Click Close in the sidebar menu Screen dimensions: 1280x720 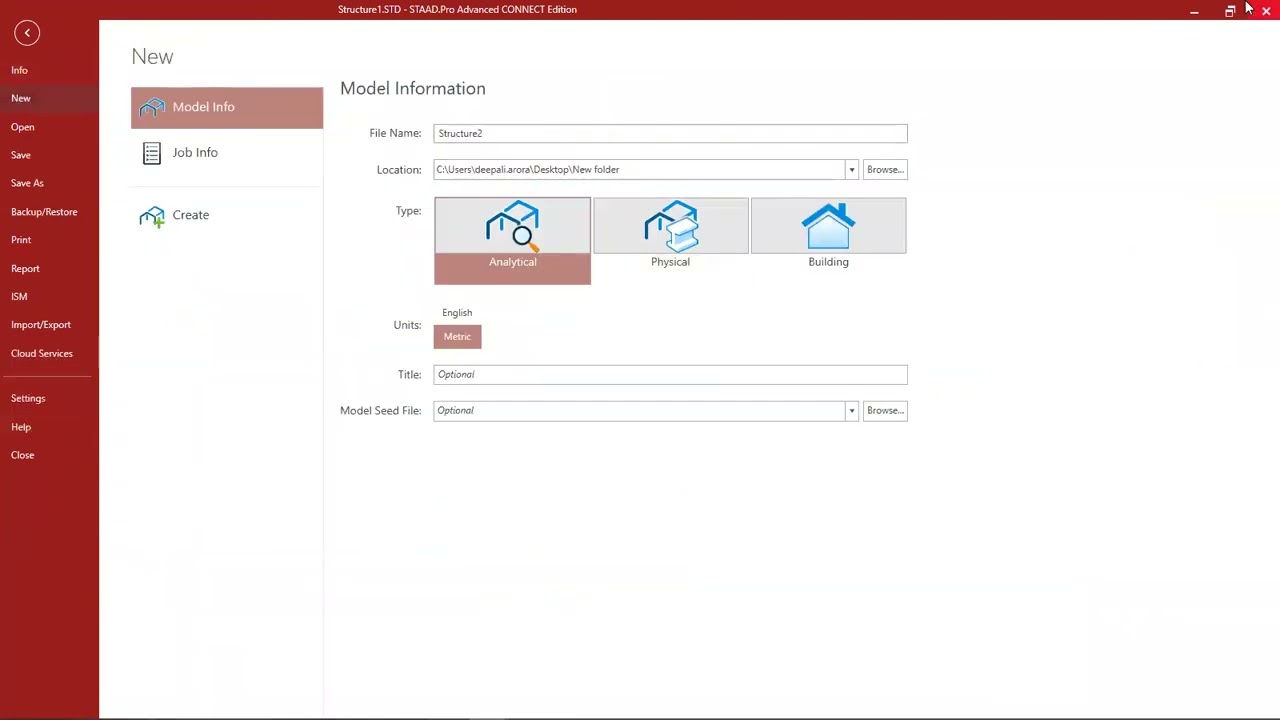tap(22, 455)
